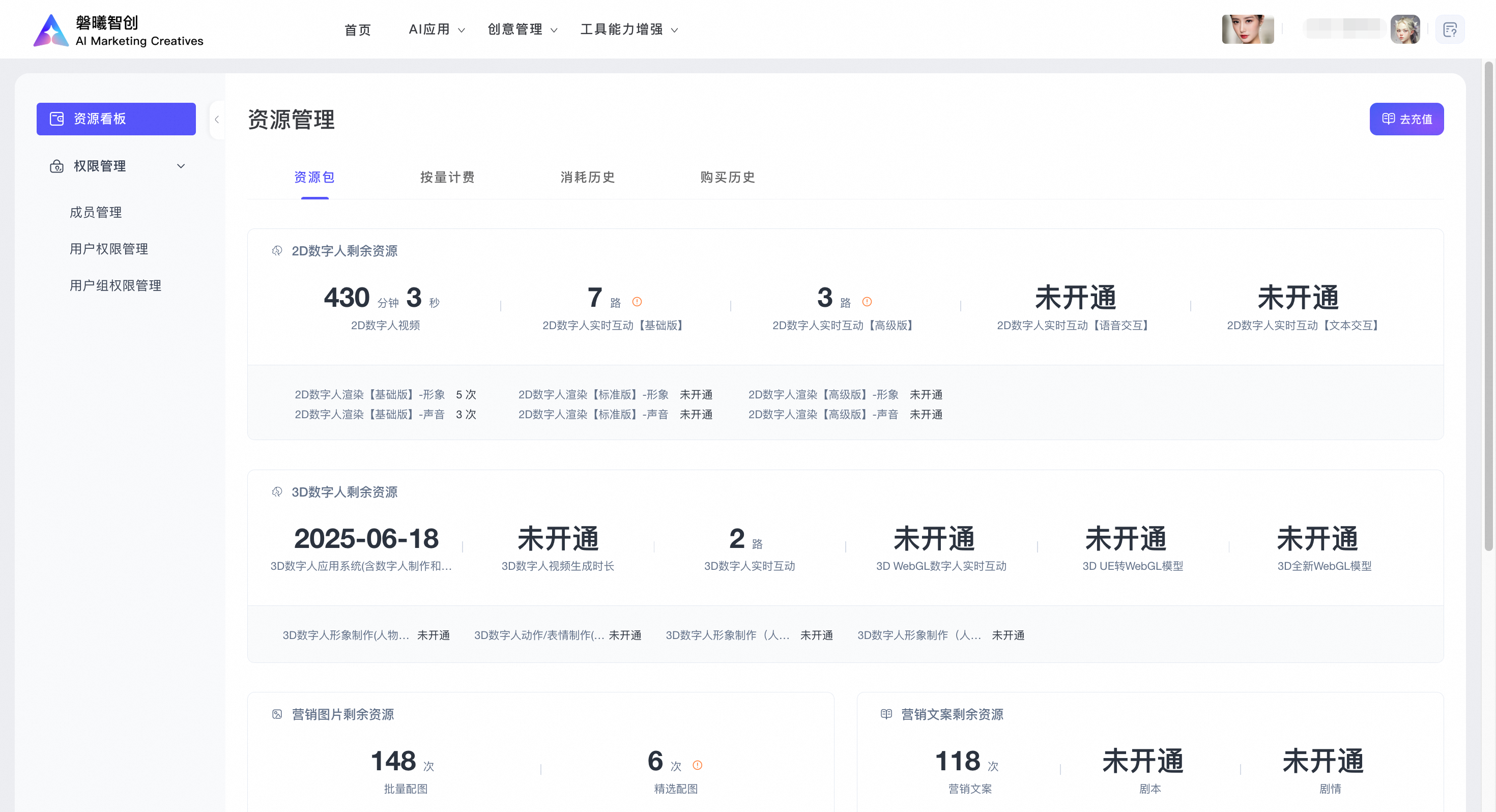Click the woman portrait thumbnail in header

[x=1248, y=30]
